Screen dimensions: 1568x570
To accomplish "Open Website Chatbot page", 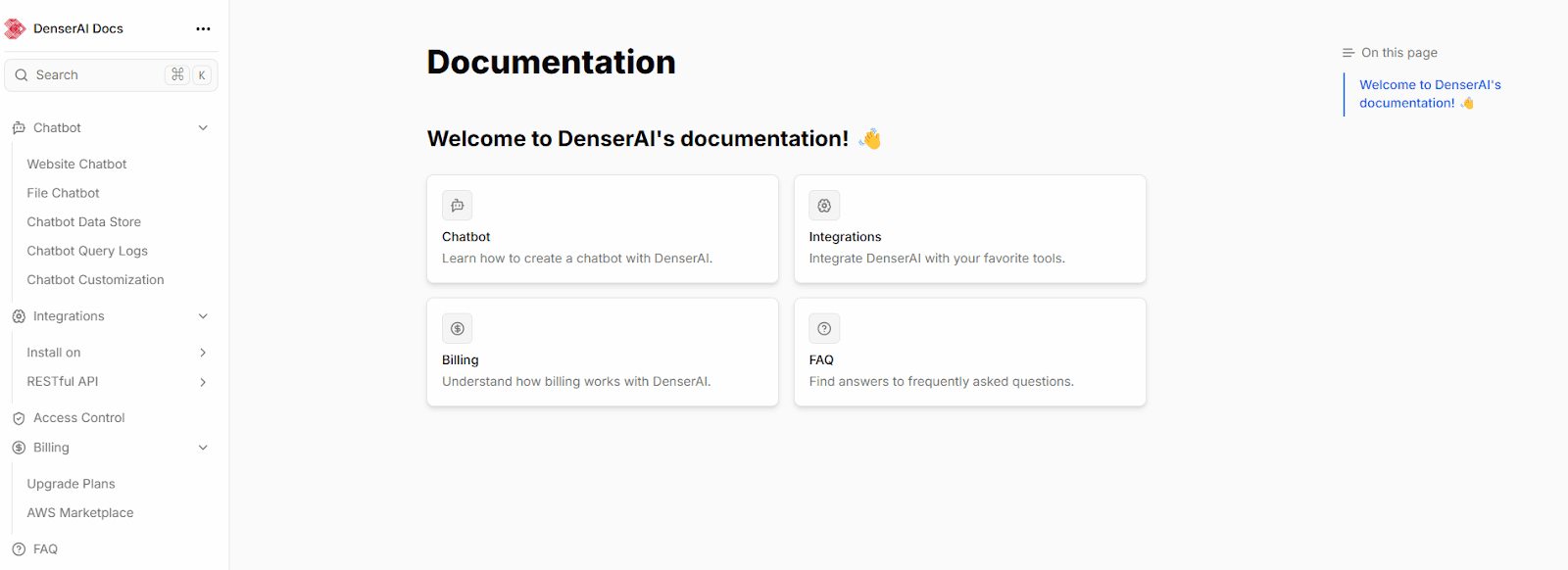I will [76, 165].
